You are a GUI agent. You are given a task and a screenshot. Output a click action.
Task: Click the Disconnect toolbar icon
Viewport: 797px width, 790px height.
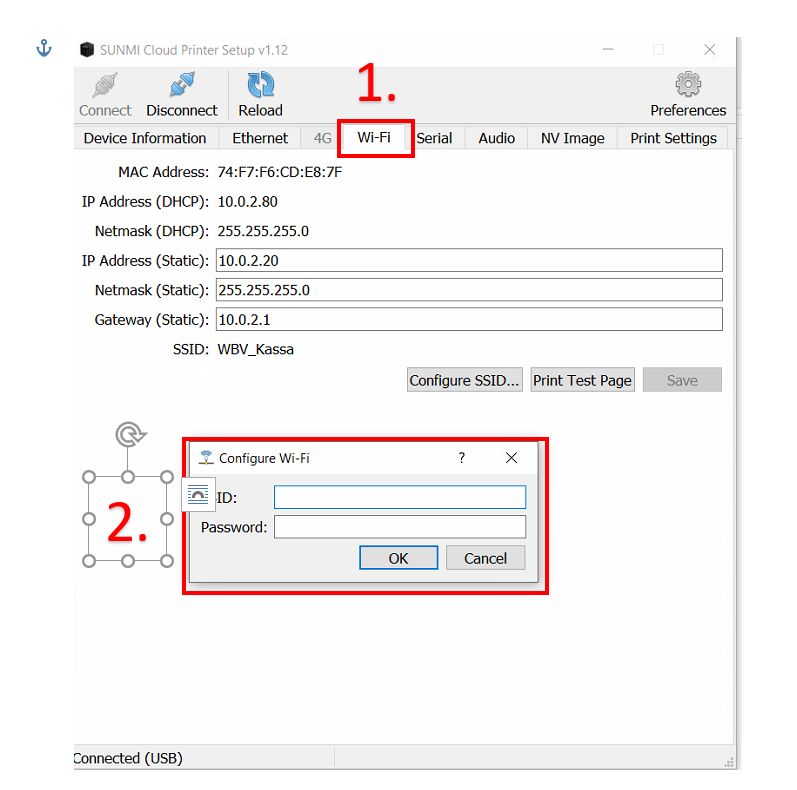click(x=182, y=86)
